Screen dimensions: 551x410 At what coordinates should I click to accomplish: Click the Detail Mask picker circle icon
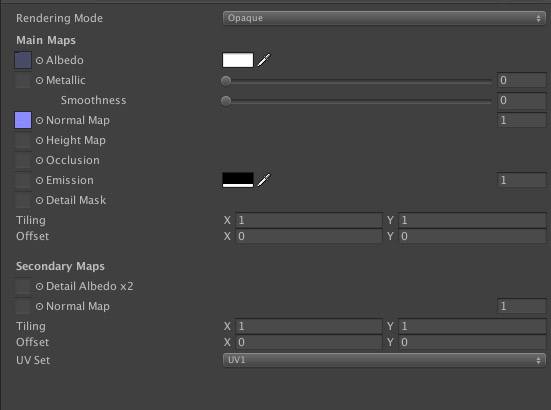(39, 201)
